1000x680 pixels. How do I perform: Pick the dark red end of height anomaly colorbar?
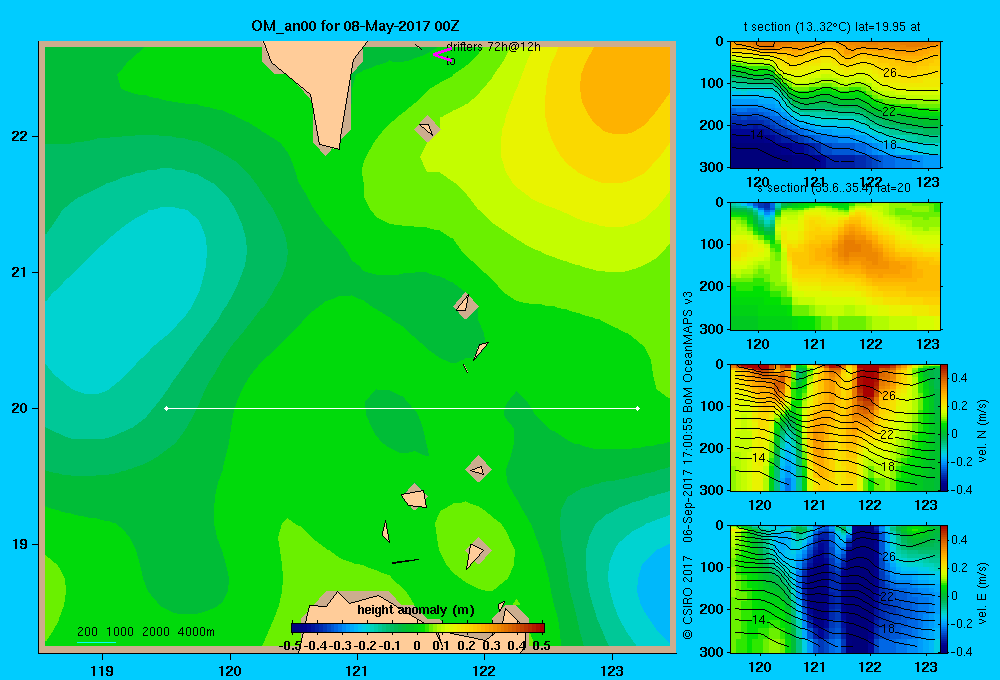[x=539, y=628]
